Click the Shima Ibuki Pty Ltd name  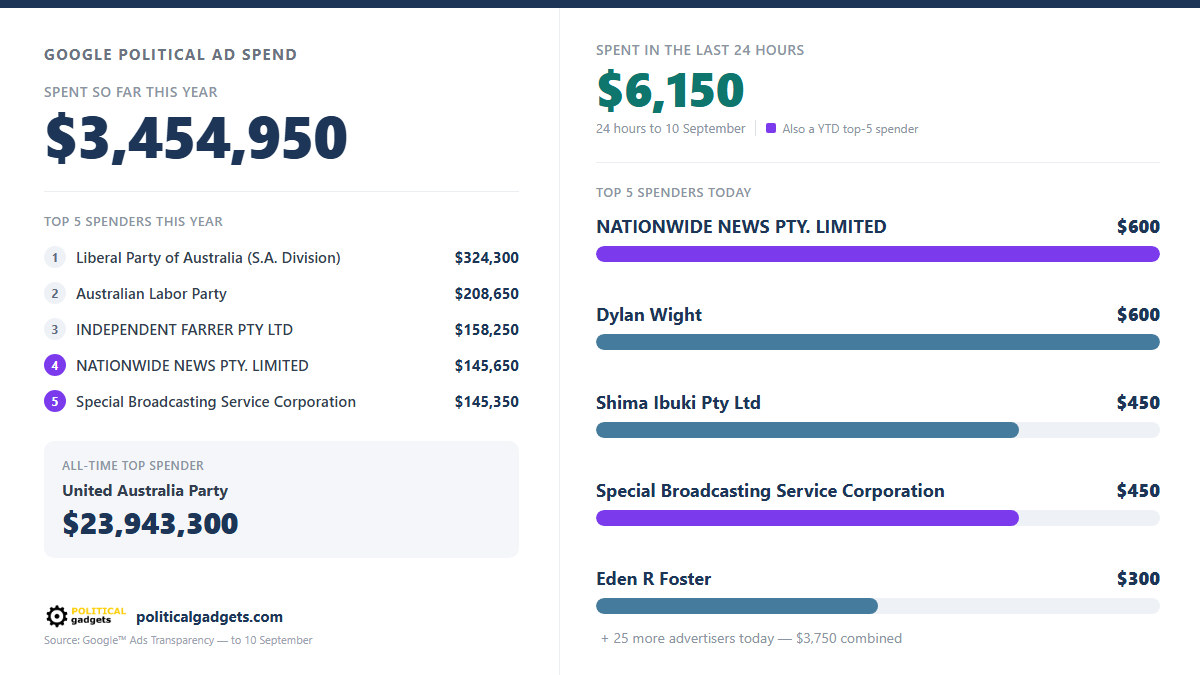[x=678, y=403]
